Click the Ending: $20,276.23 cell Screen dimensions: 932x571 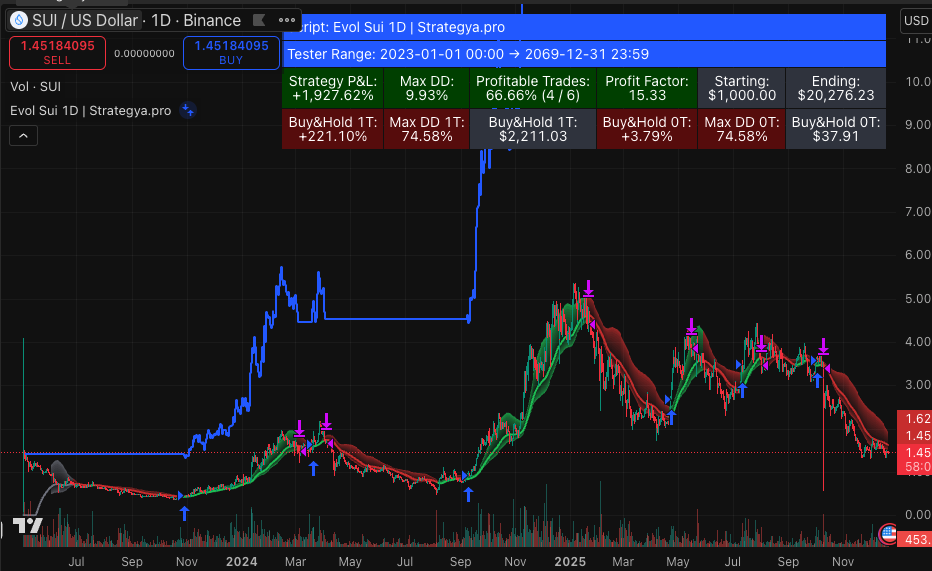tap(836, 88)
